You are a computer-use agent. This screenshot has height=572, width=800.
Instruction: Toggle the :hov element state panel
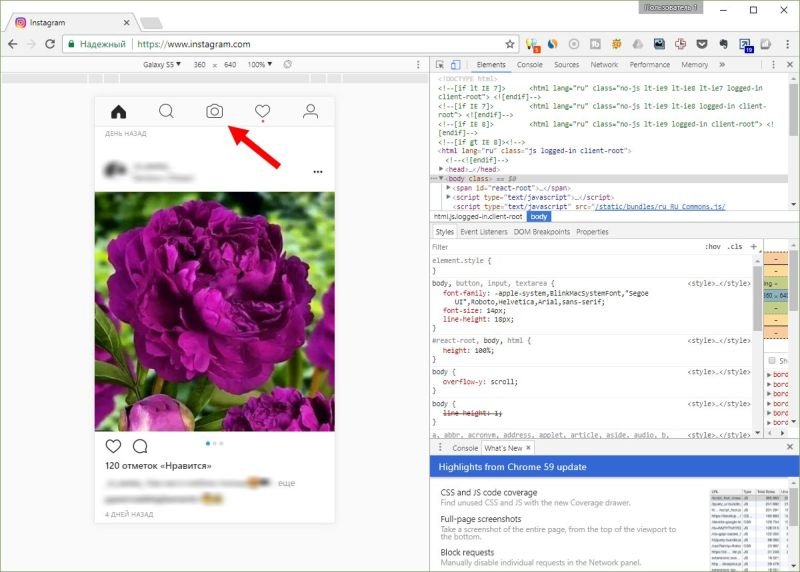tap(713, 246)
